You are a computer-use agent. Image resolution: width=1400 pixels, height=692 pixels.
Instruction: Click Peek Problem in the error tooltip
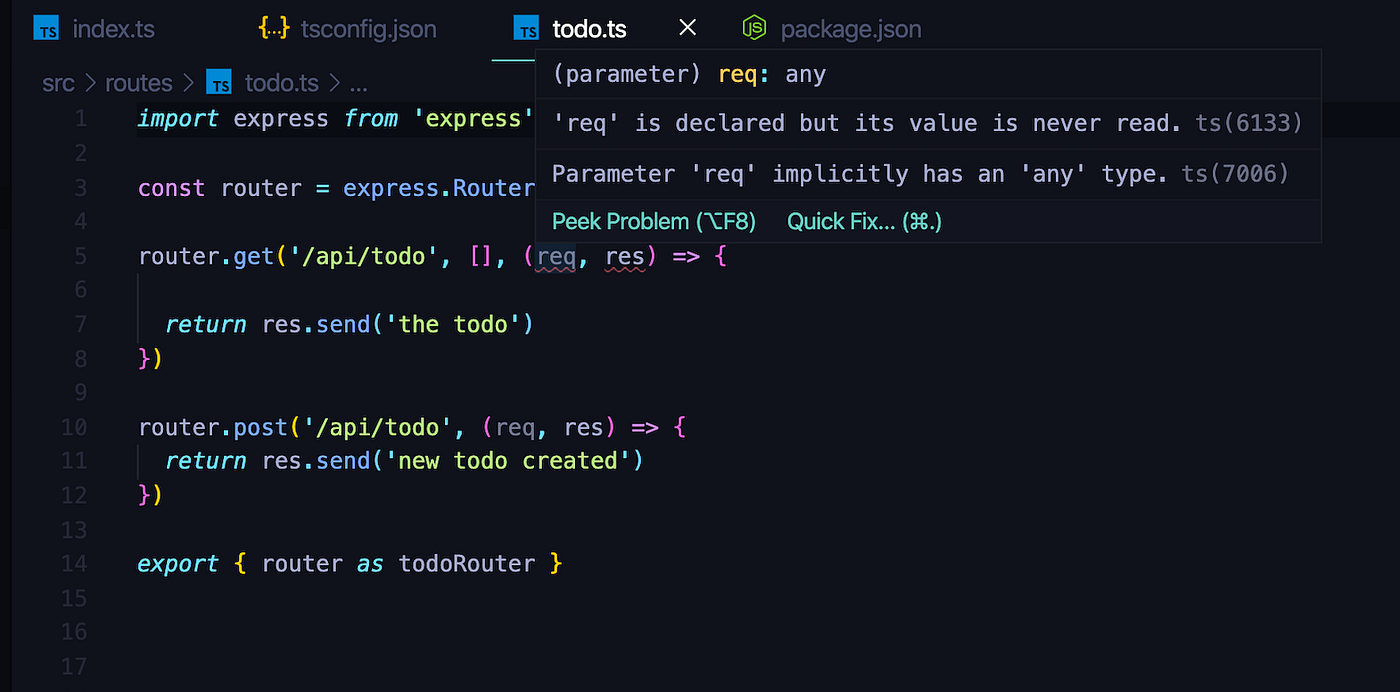[x=654, y=221]
